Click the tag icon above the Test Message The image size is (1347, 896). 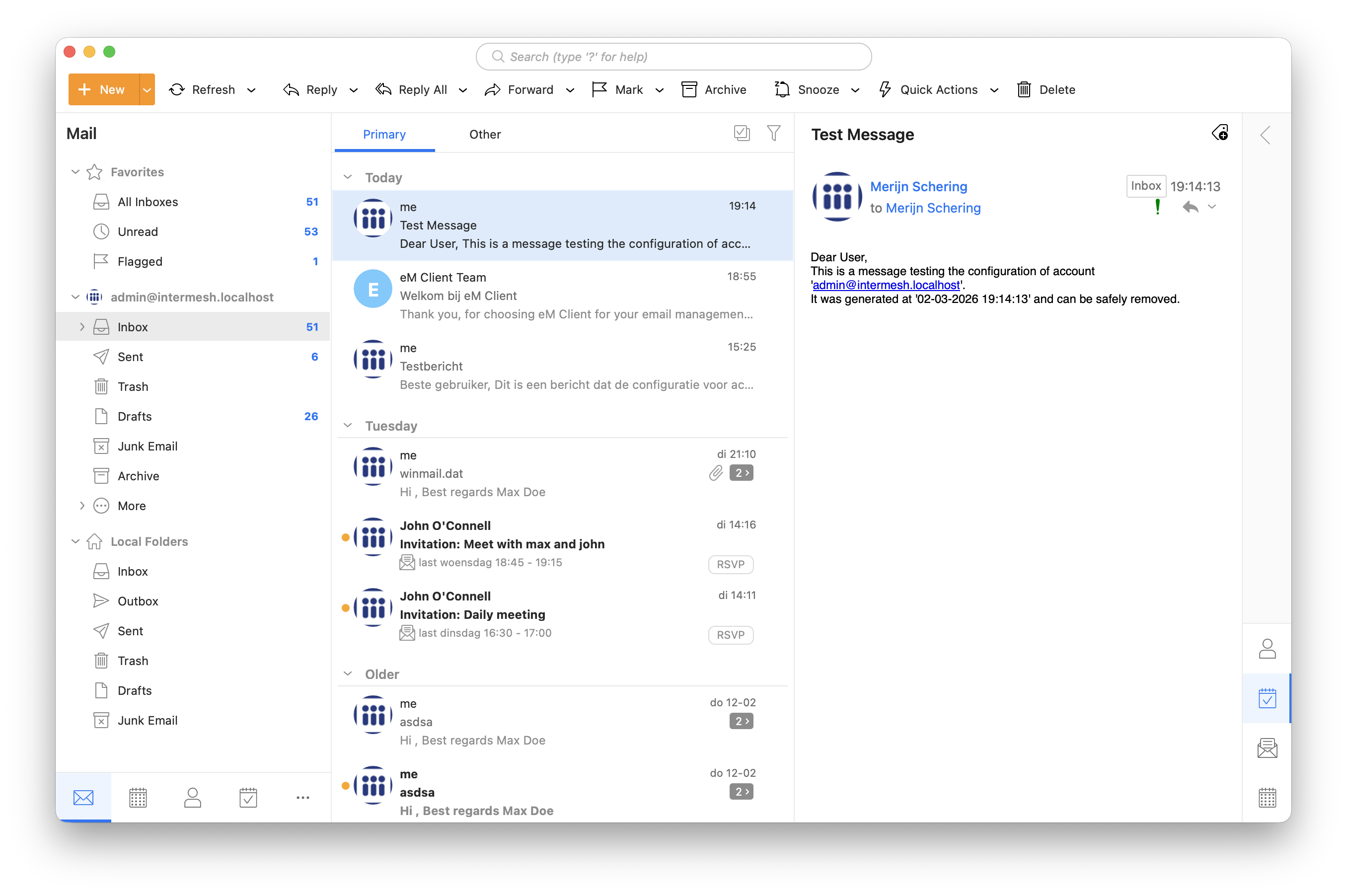(x=1220, y=133)
